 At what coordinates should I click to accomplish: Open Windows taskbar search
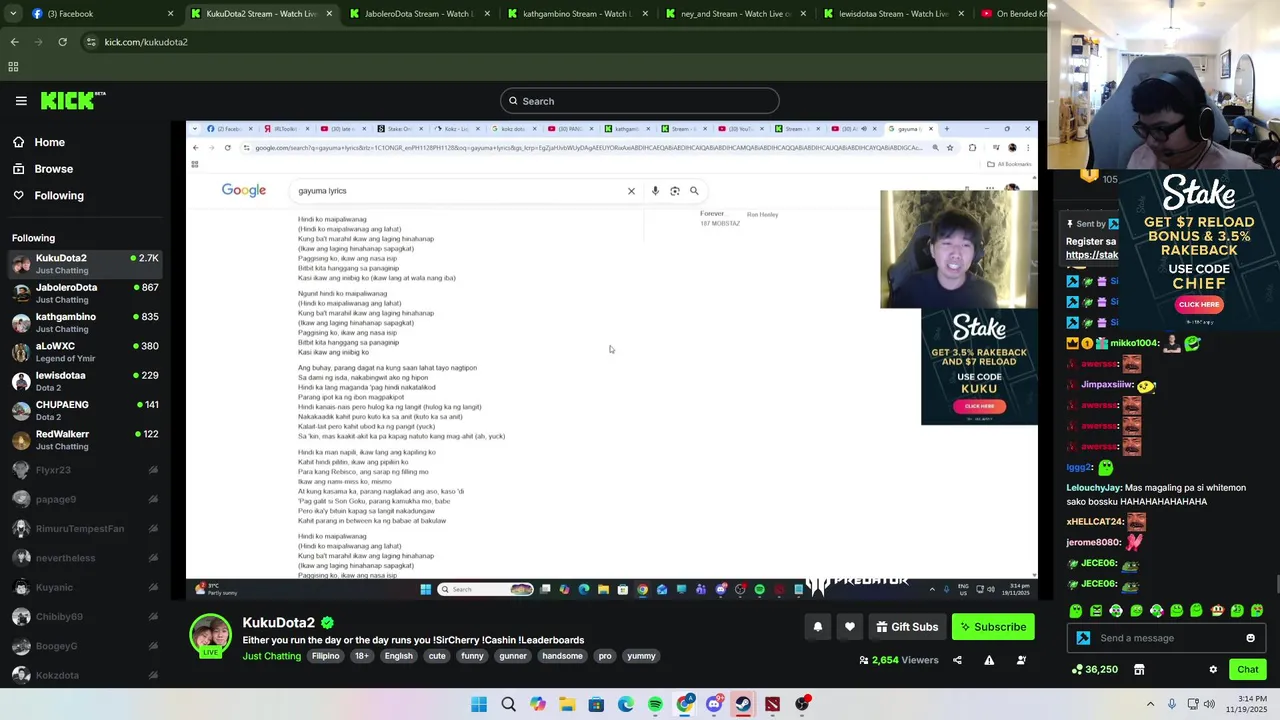[x=508, y=704]
